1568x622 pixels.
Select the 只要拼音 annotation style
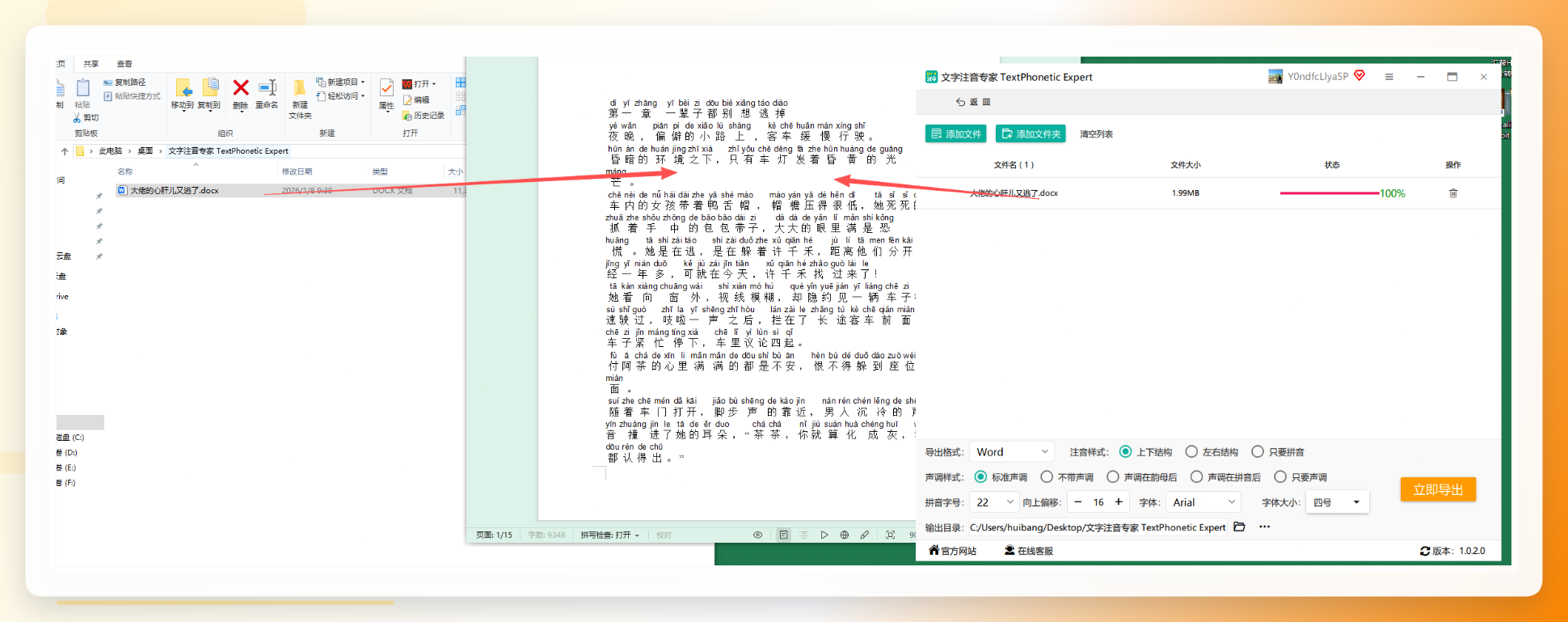pos(1278,452)
